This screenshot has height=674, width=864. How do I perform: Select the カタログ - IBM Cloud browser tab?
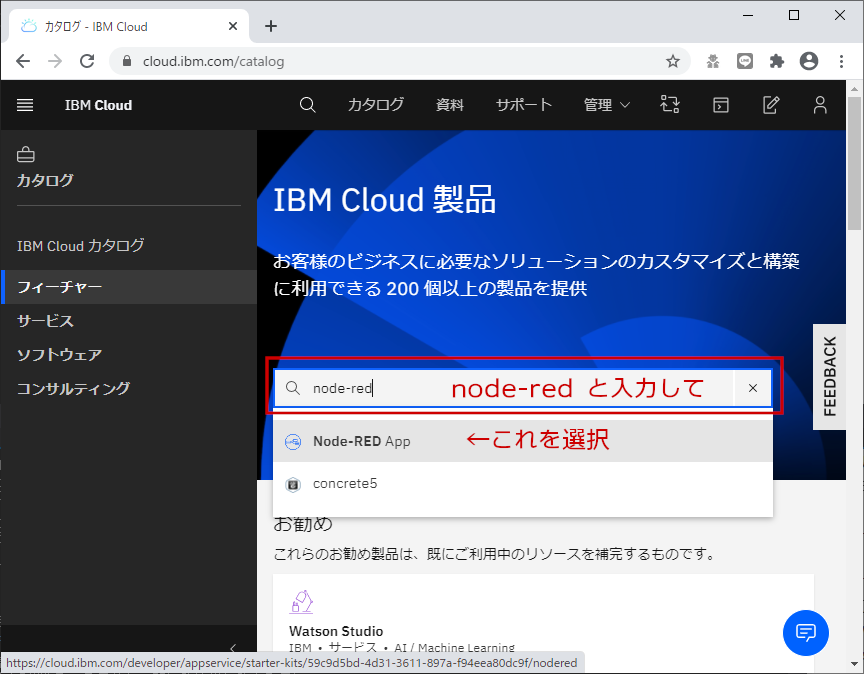129,26
